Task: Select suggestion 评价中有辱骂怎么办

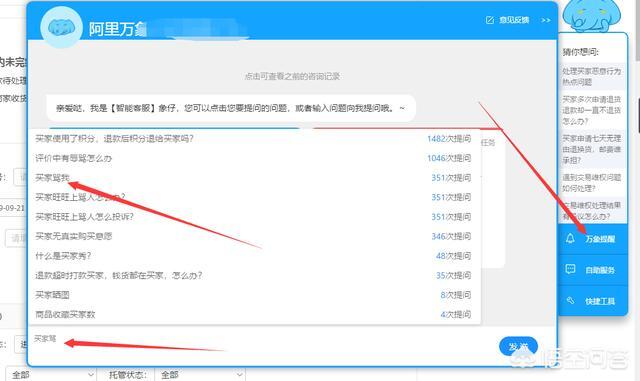Action: click(x=73, y=158)
